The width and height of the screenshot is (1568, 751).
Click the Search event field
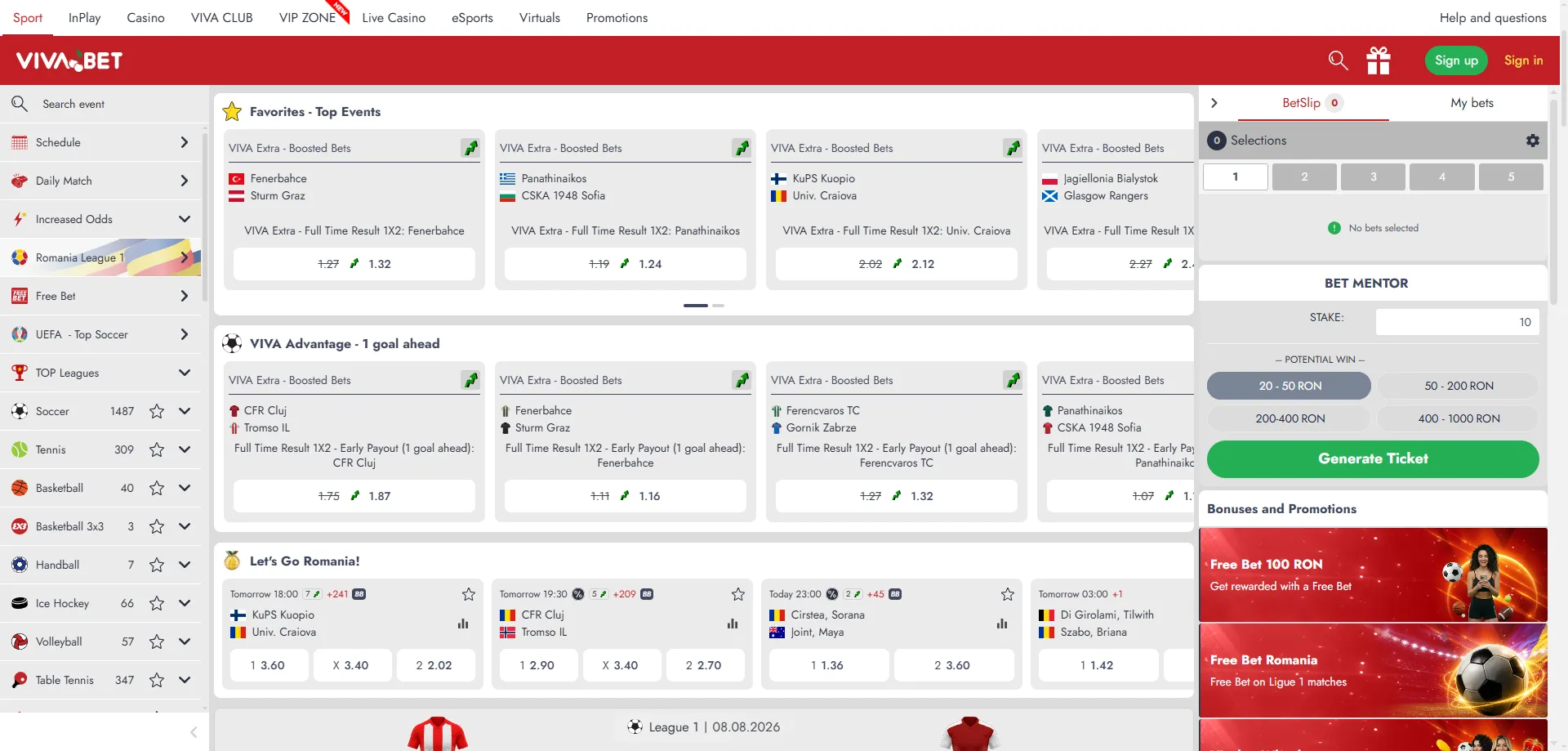[x=102, y=104]
